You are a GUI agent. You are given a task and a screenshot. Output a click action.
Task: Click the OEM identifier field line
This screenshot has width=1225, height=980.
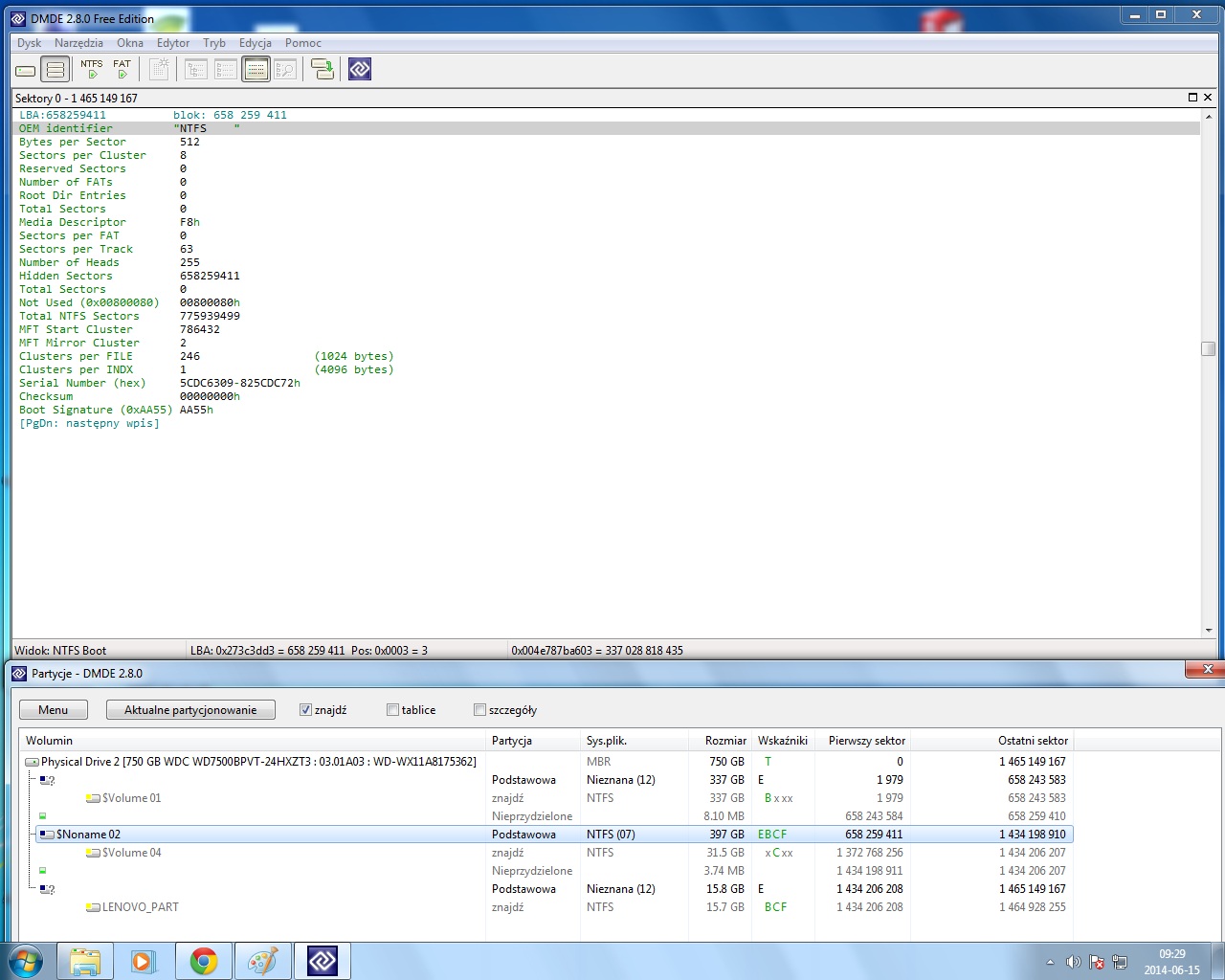(608, 128)
